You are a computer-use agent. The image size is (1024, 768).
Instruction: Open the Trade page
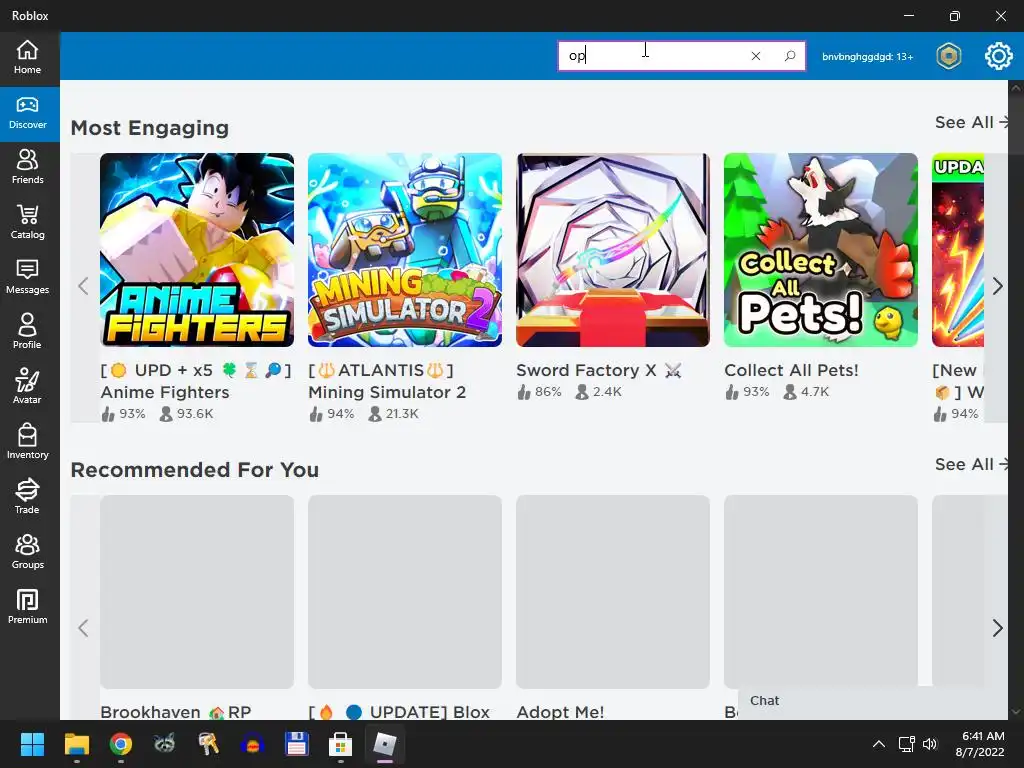click(x=27, y=497)
